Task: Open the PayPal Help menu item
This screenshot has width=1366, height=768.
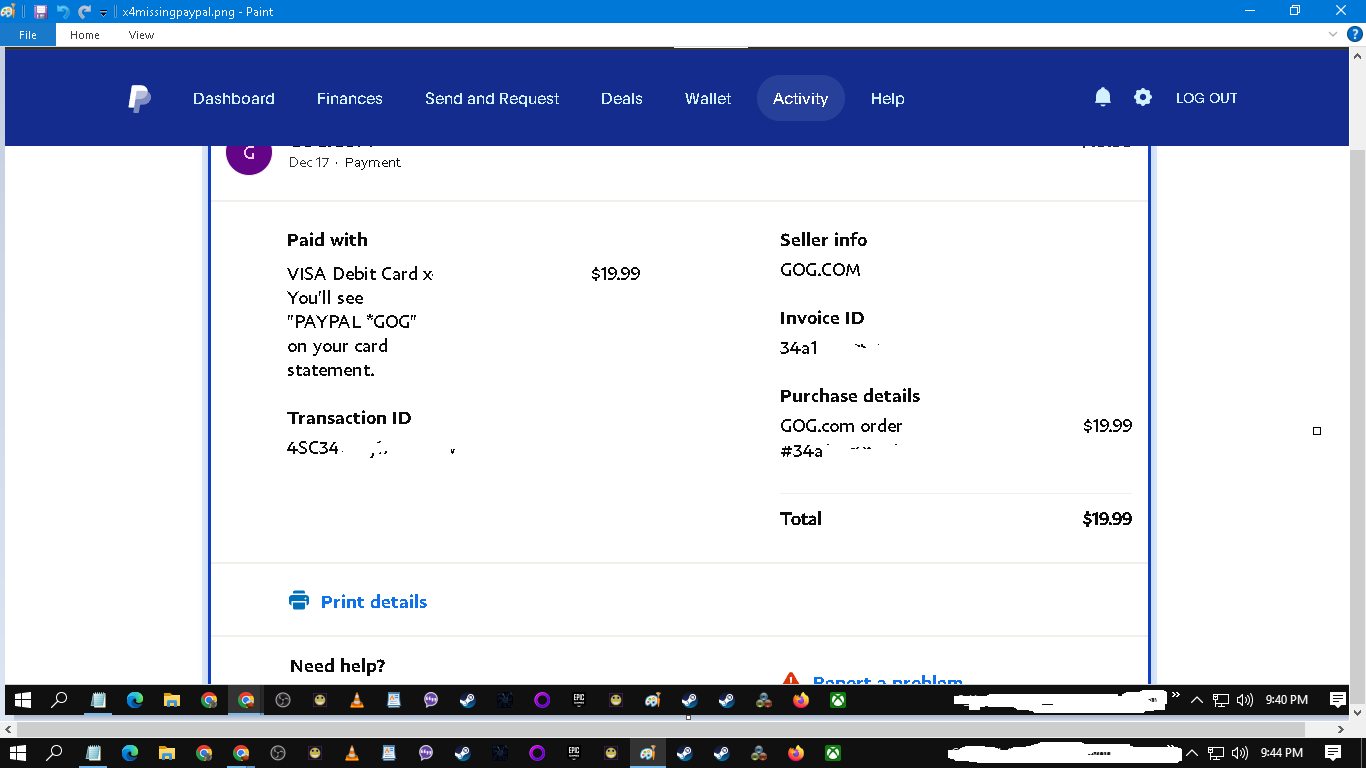Action: point(888,98)
